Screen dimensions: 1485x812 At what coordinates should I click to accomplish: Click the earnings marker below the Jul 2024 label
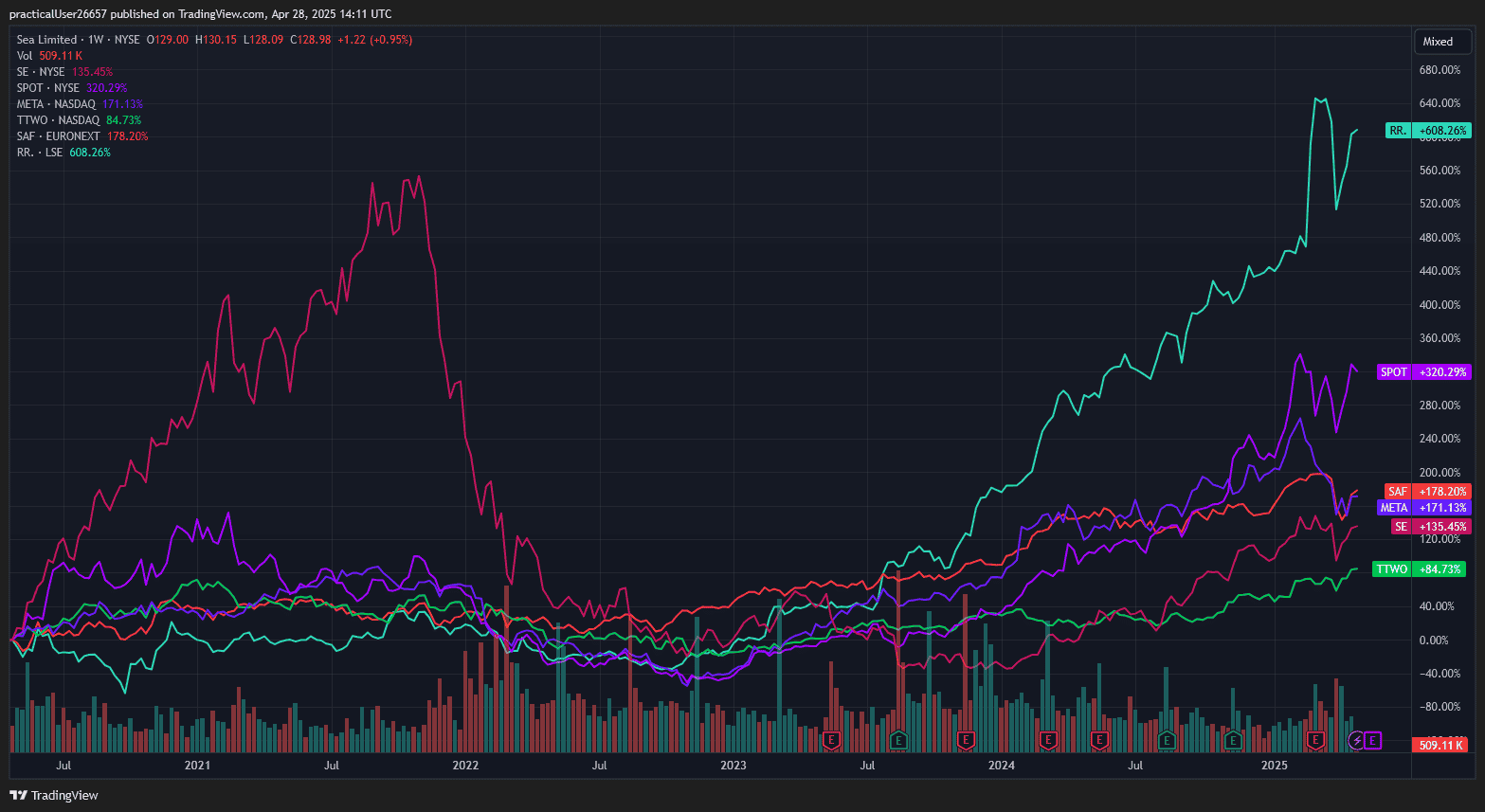click(x=1165, y=740)
